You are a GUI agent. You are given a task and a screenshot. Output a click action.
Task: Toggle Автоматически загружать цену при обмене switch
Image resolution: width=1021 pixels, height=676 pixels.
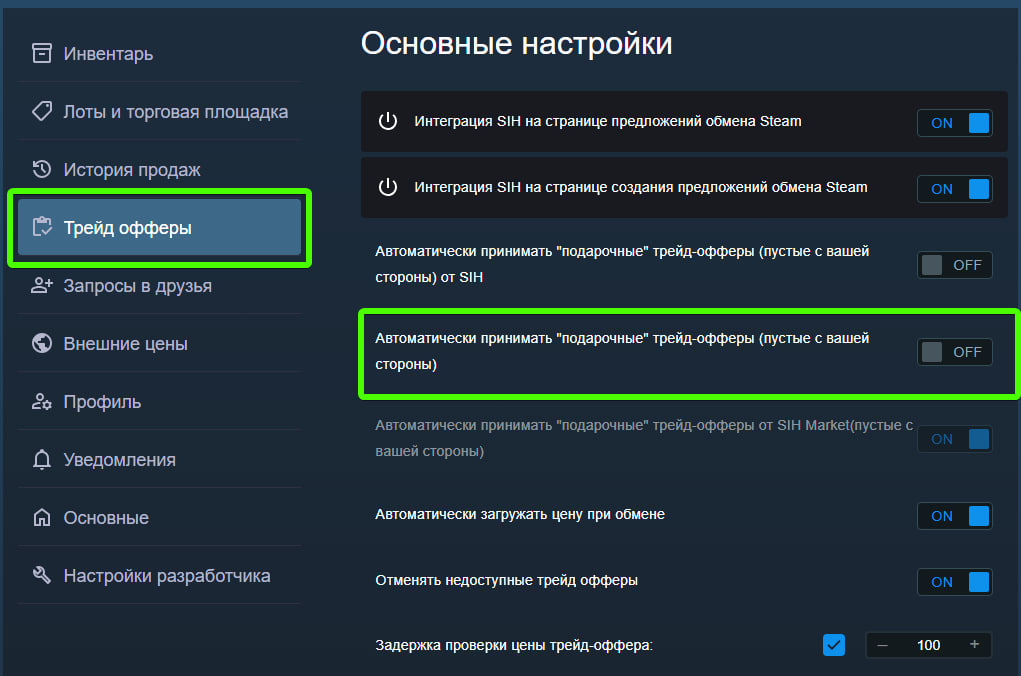tap(955, 516)
